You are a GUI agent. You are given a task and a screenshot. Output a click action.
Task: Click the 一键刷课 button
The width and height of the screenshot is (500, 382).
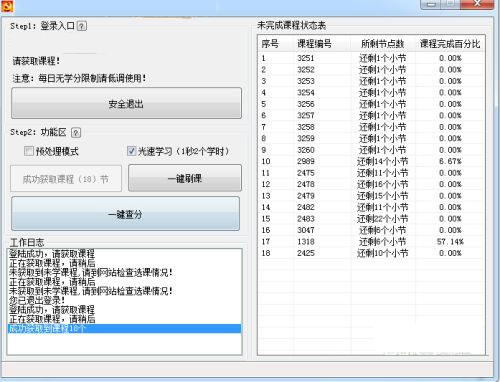pos(185,178)
